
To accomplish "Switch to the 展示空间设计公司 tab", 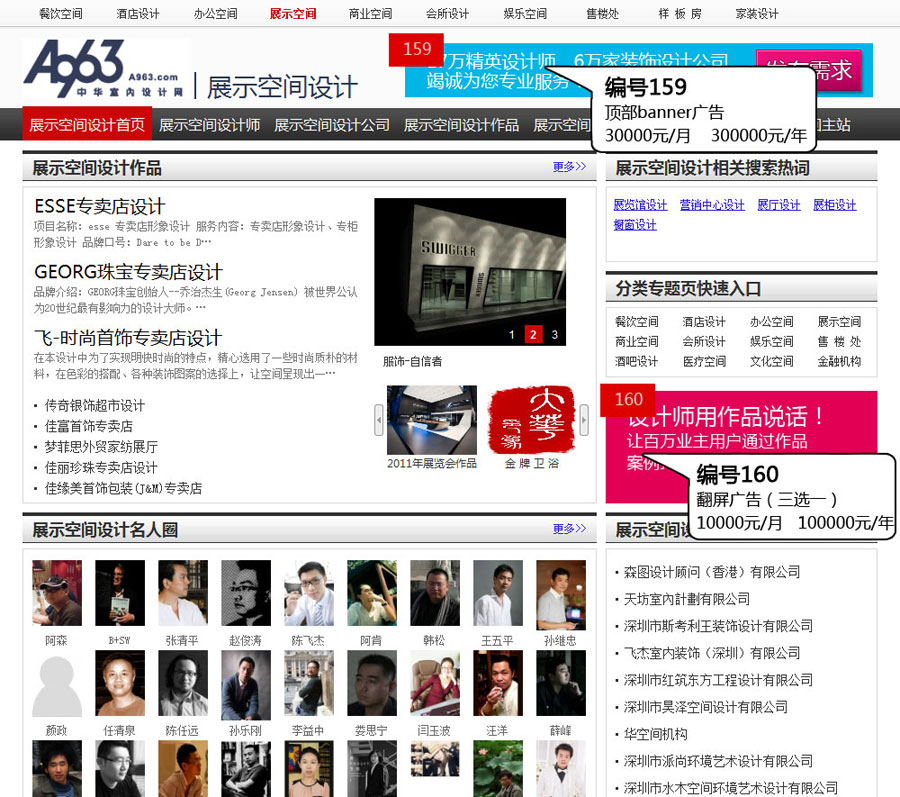I will tap(332, 125).
